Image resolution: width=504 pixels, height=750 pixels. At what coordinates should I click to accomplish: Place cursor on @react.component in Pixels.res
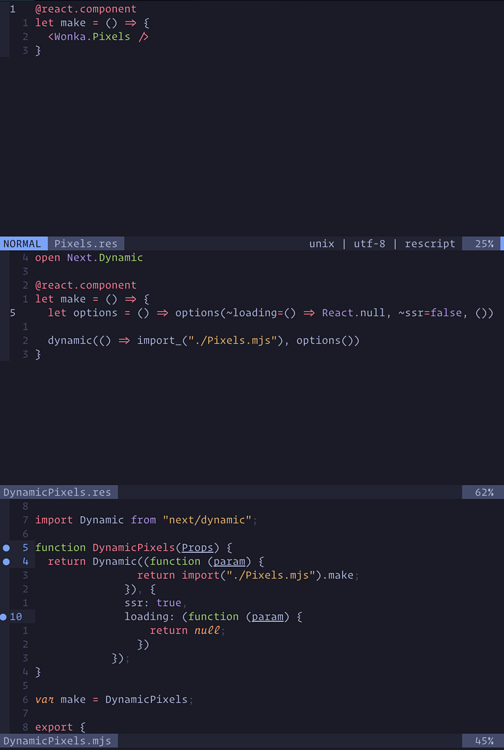(x=86, y=9)
